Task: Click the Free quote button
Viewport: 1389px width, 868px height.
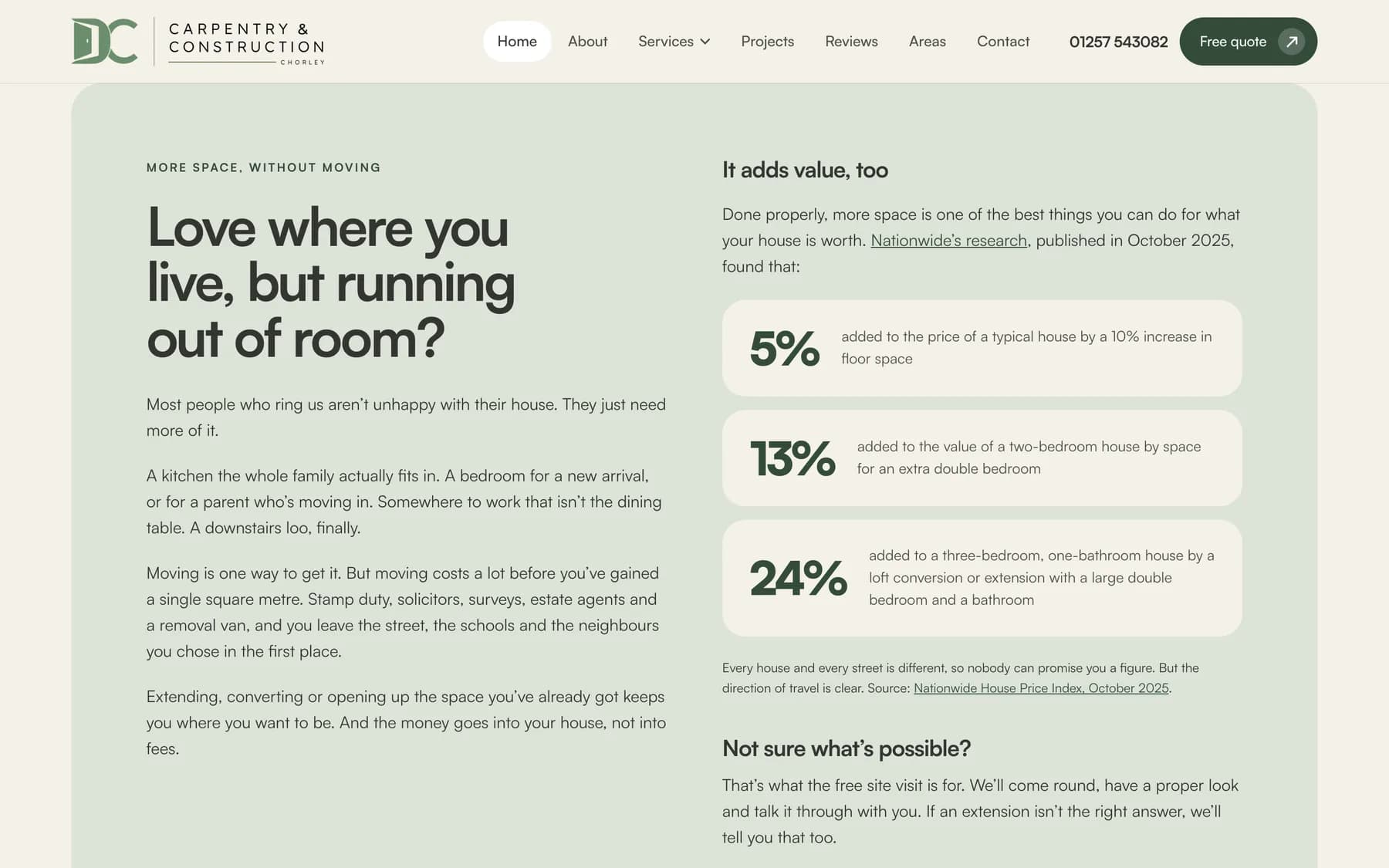Action: pos(1248,42)
